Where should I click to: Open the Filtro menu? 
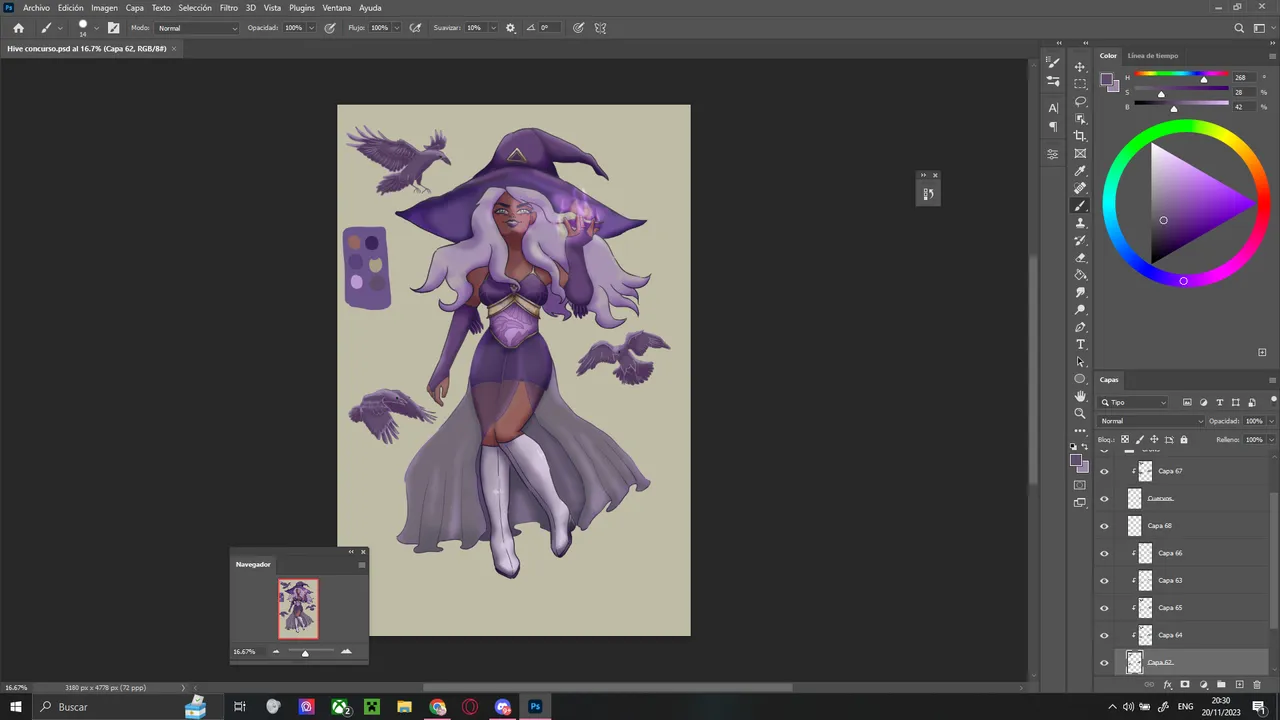pyautogui.click(x=229, y=8)
